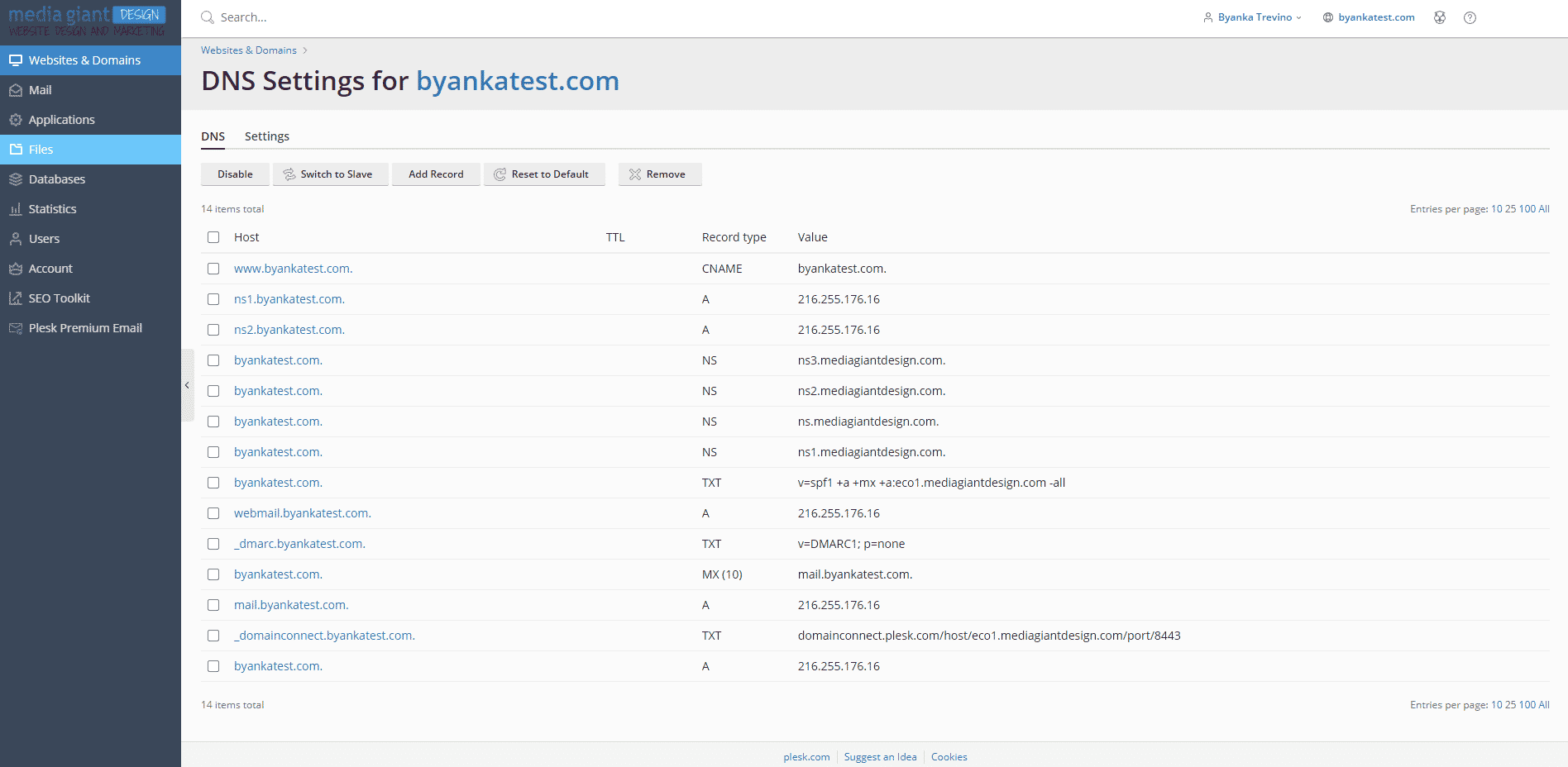Open the byankatest.com domain switcher in the top bar
The image size is (1568, 767).
pyautogui.click(x=1369, y=17)
